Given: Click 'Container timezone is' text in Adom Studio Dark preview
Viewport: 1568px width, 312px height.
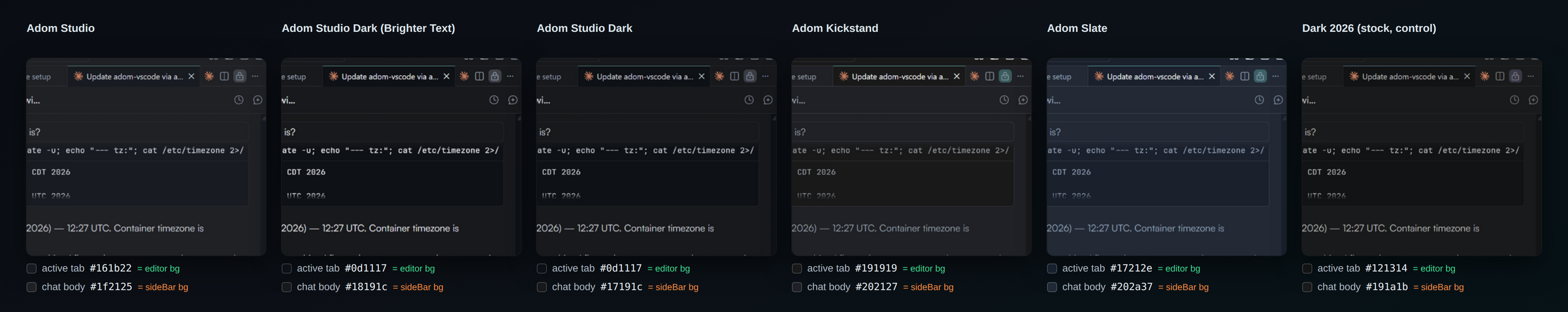Looking at the screenshot, I should click(669, 228).
